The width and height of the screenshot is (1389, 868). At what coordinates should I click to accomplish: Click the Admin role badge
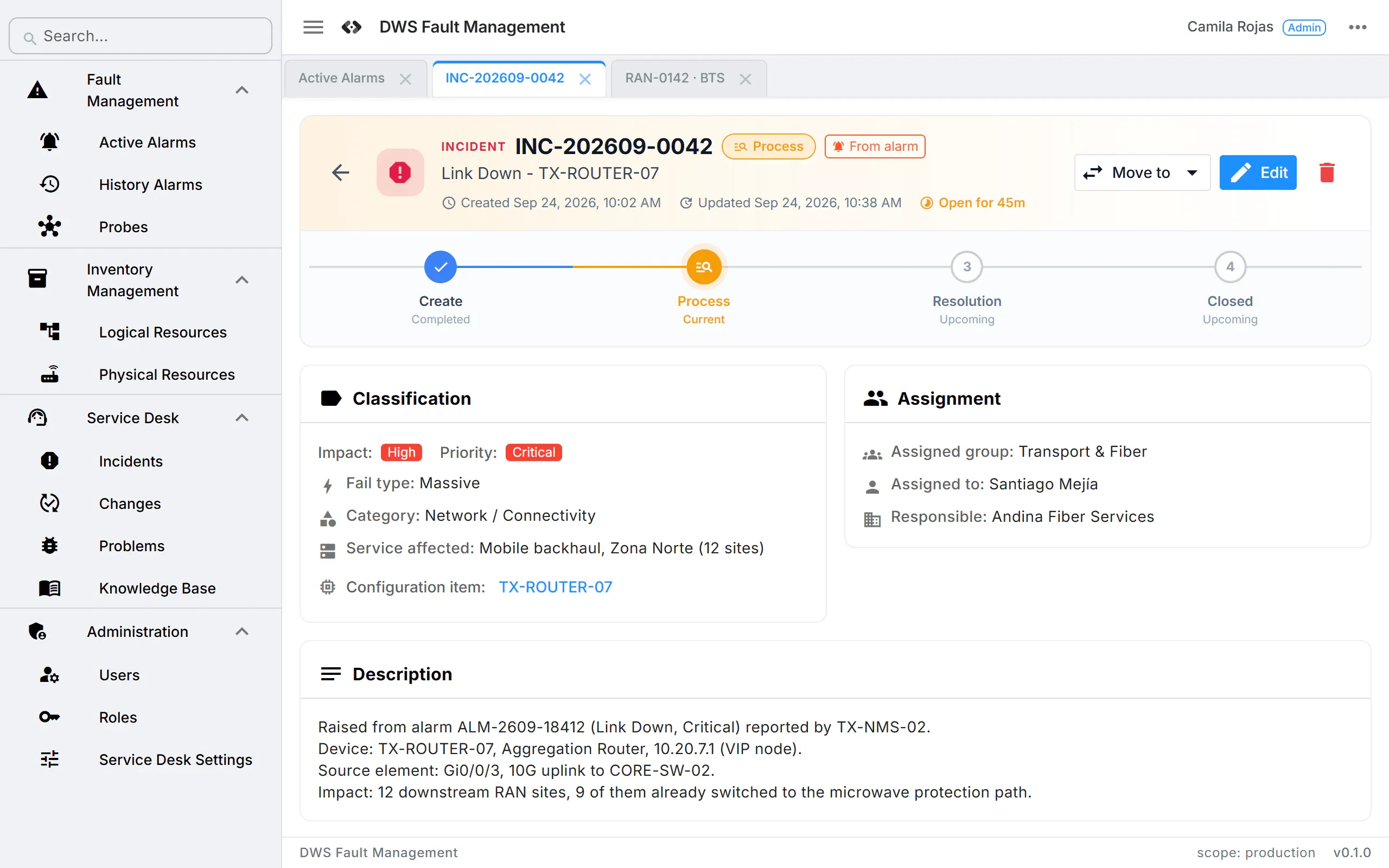1304,27
